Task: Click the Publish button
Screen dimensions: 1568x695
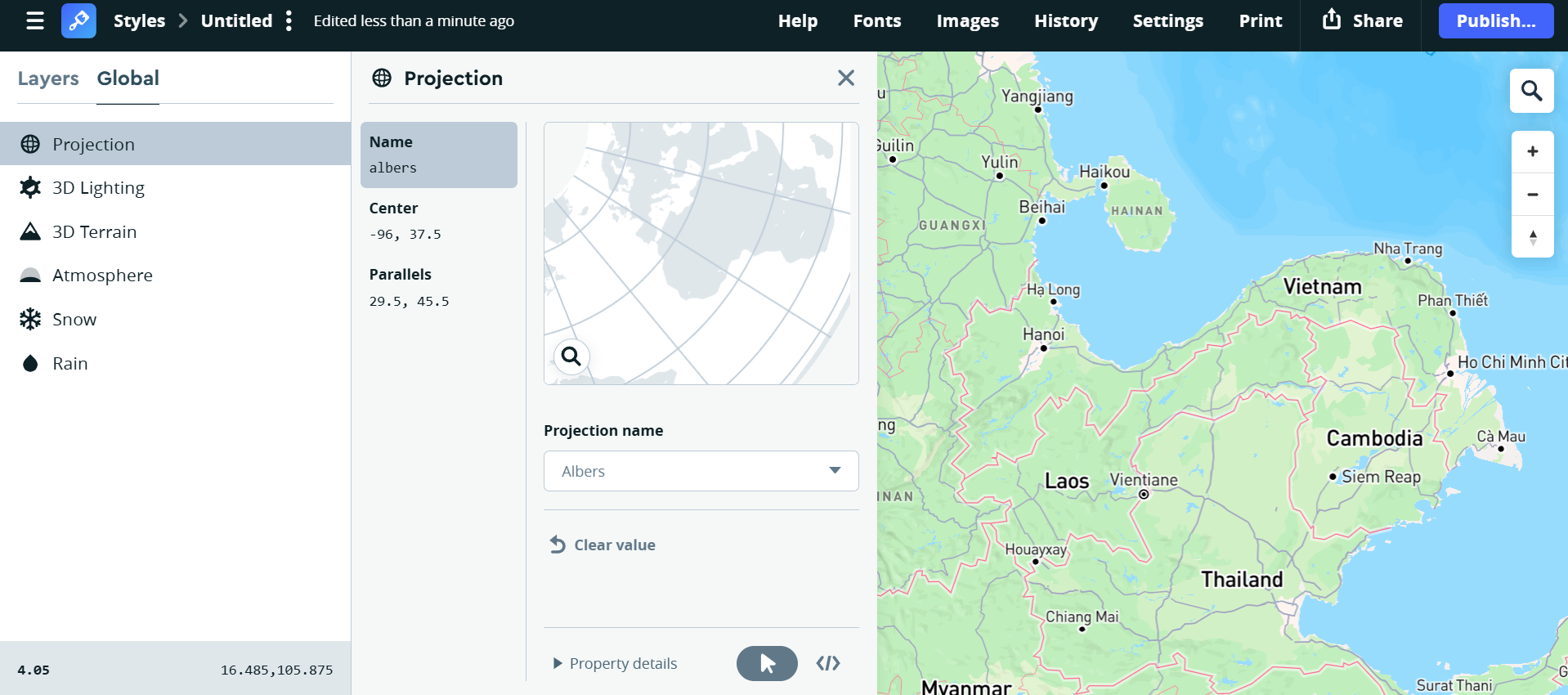Action: pos(1496,20)
